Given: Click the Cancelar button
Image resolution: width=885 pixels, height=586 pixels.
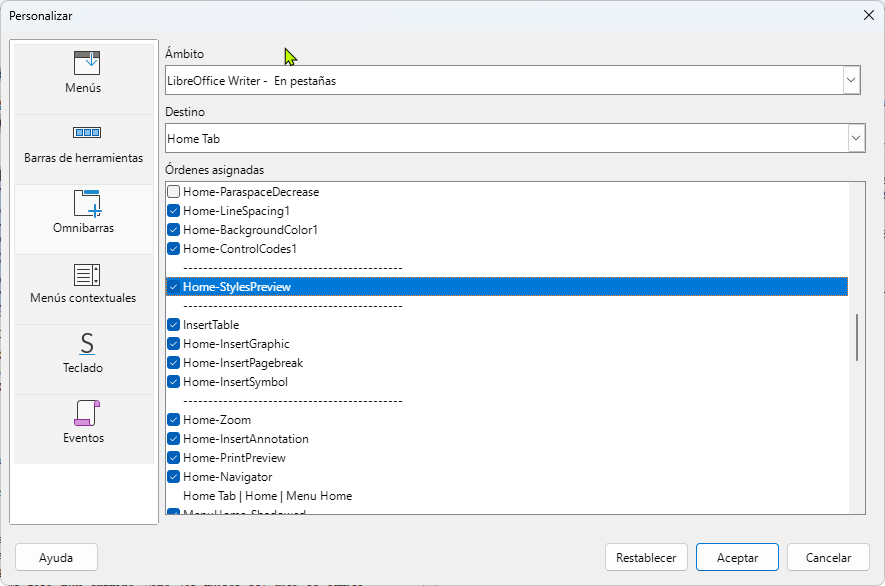Looking at the screenshot, I should (x=828, y=557).
